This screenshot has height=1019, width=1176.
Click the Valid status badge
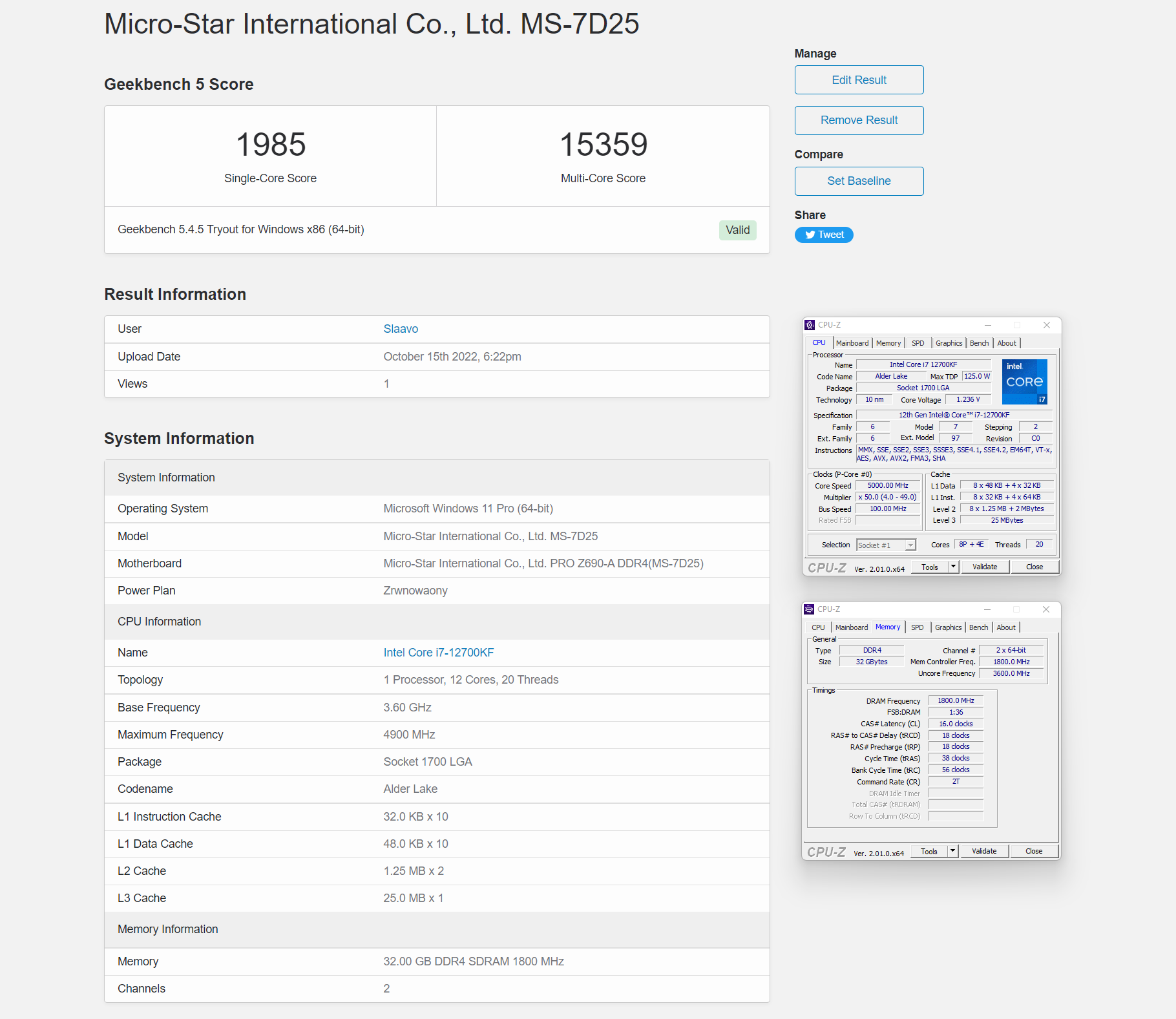[x=737, y=230]
